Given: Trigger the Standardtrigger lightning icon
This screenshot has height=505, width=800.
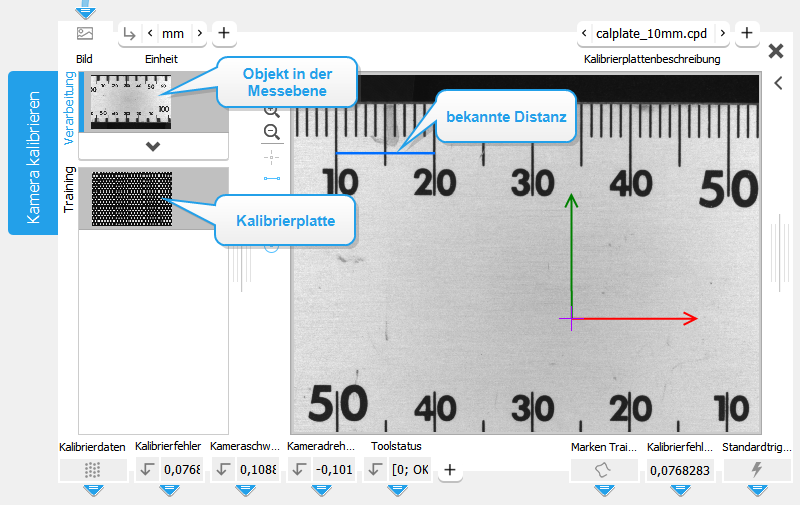Looking at the screenshot, I should (x=756, y=469).
